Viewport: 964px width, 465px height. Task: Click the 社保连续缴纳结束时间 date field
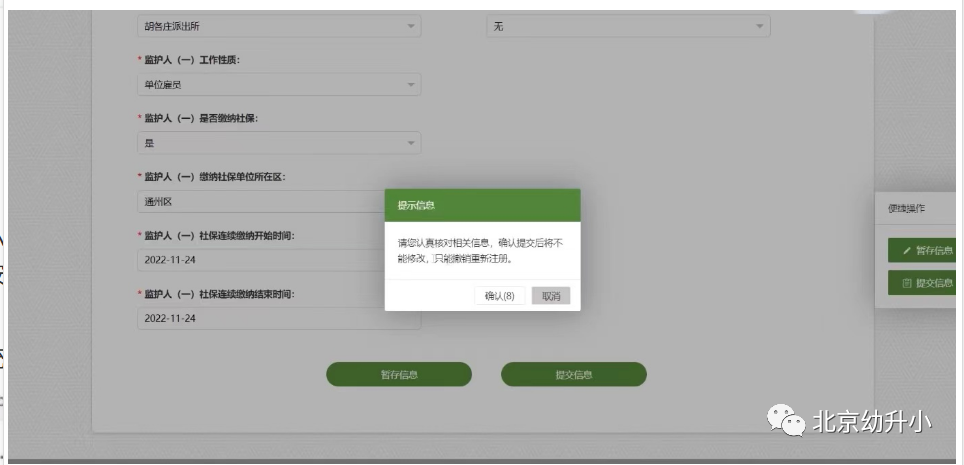point(279,319)
